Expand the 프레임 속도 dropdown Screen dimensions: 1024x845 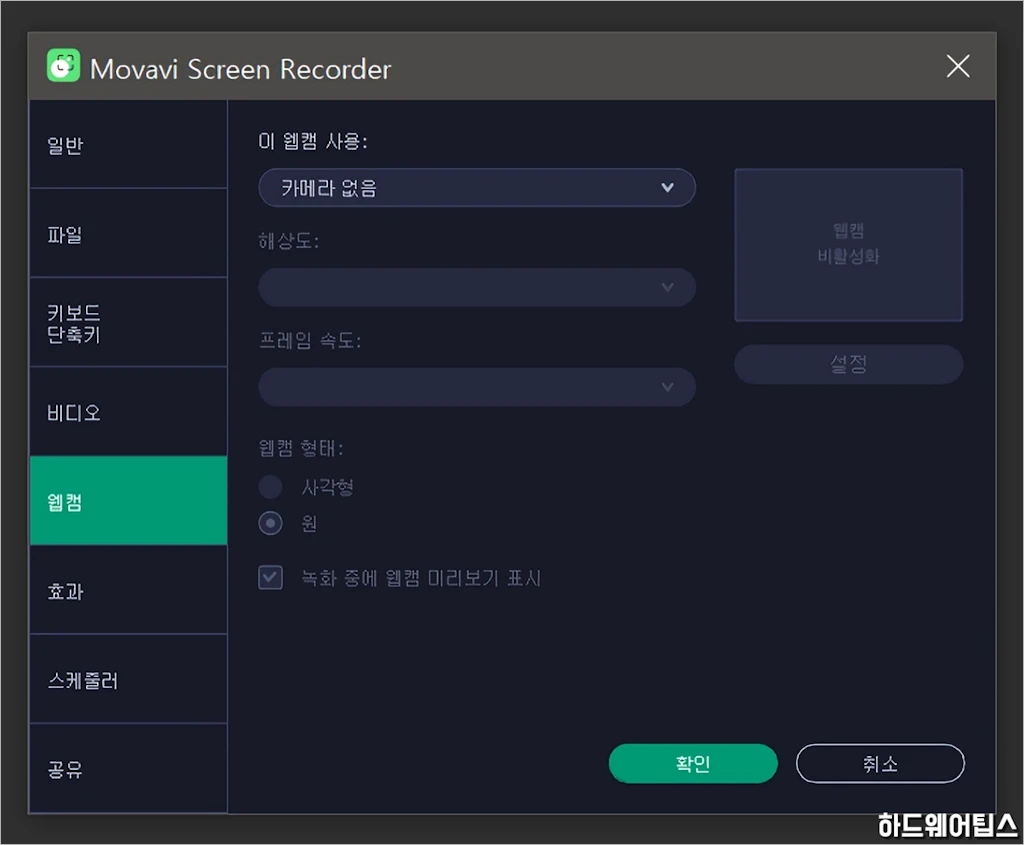476,387
